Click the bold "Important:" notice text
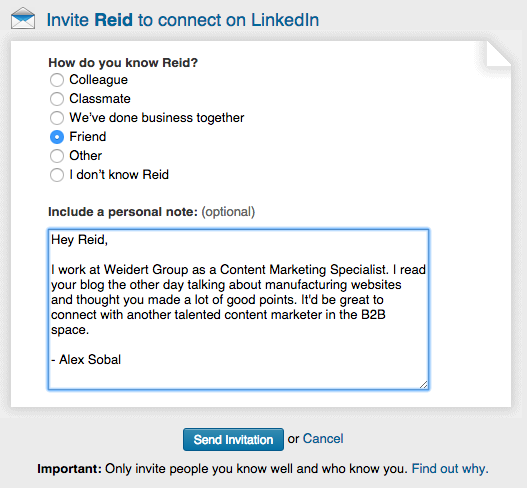This screenshot has width=527, height=488. coord(69,469)
